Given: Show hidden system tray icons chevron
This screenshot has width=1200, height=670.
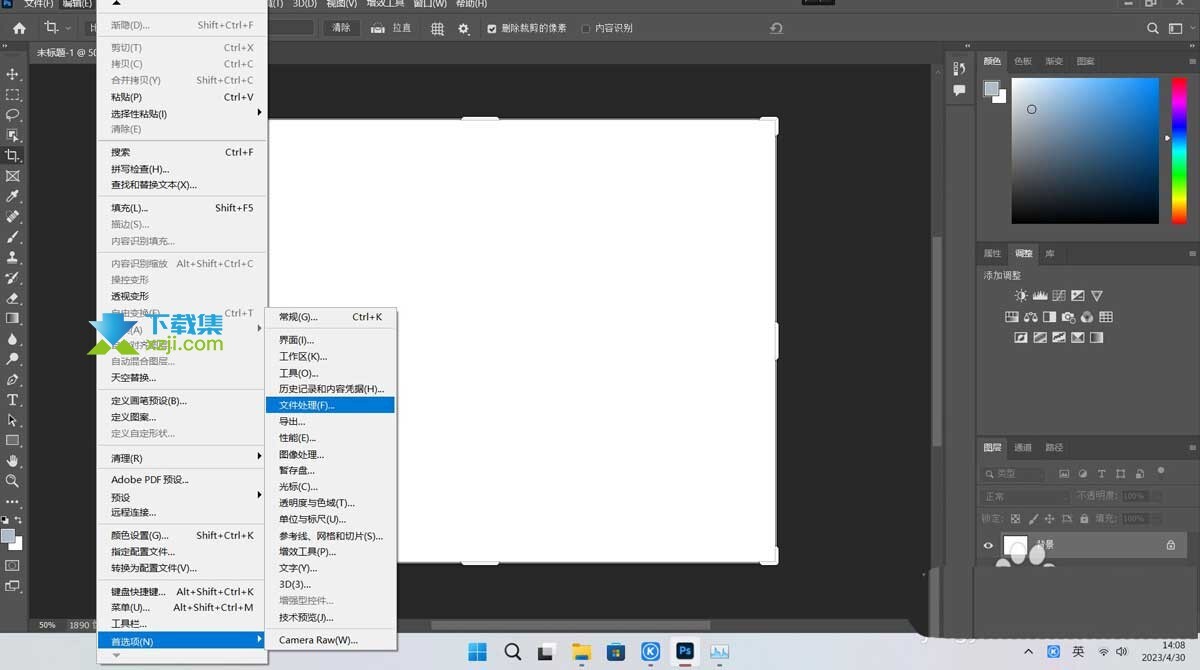Looking at the screenshot, I should point(1029,652).
